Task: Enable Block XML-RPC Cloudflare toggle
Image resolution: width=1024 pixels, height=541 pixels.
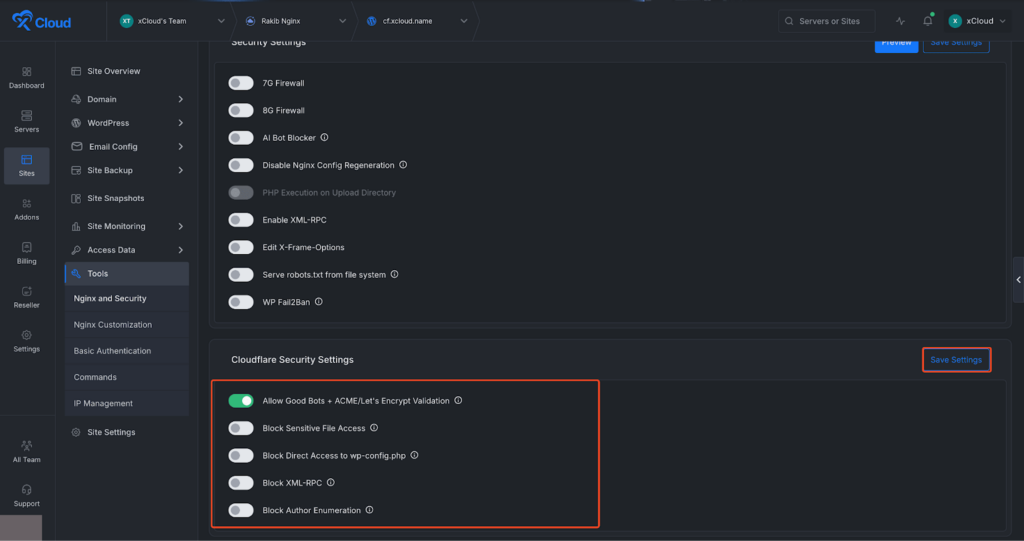Action: 241,483
